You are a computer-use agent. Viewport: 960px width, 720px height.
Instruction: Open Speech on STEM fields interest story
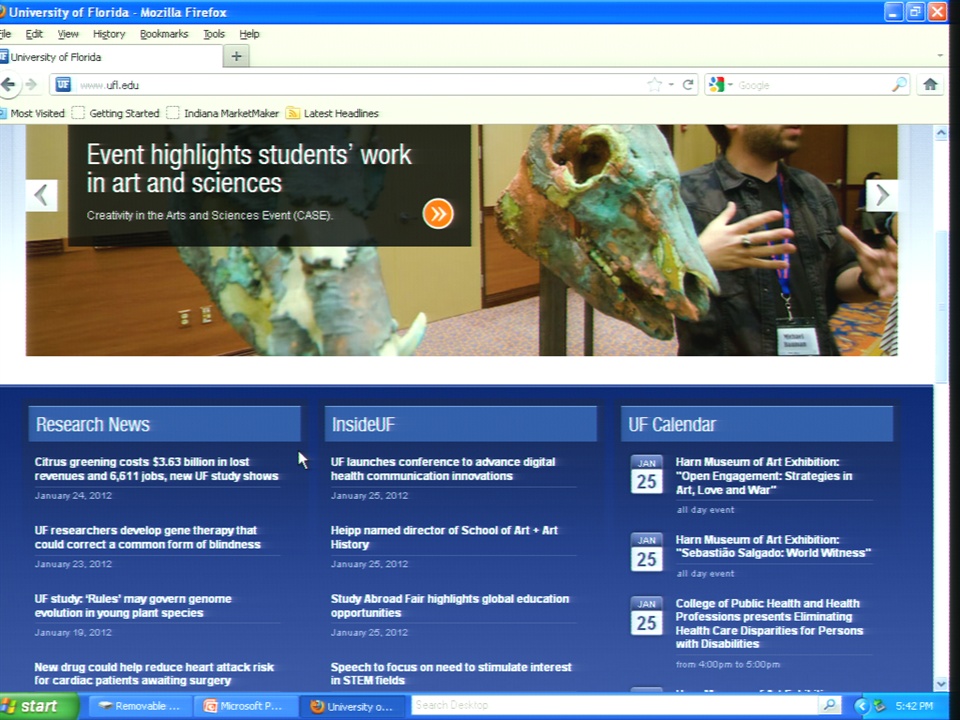(451, 673)
